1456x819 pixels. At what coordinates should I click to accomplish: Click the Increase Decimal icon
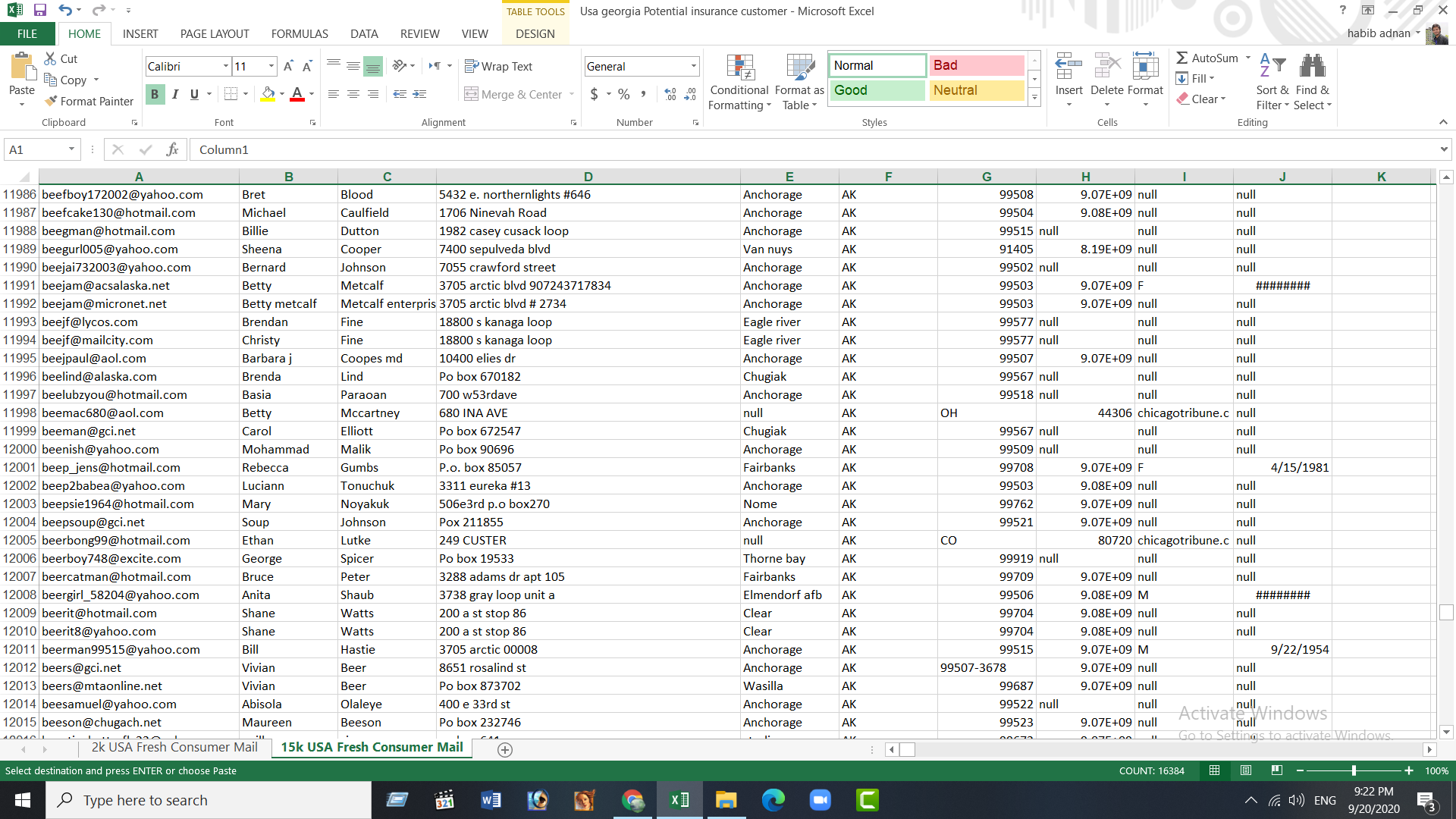(x=670, y=94)
